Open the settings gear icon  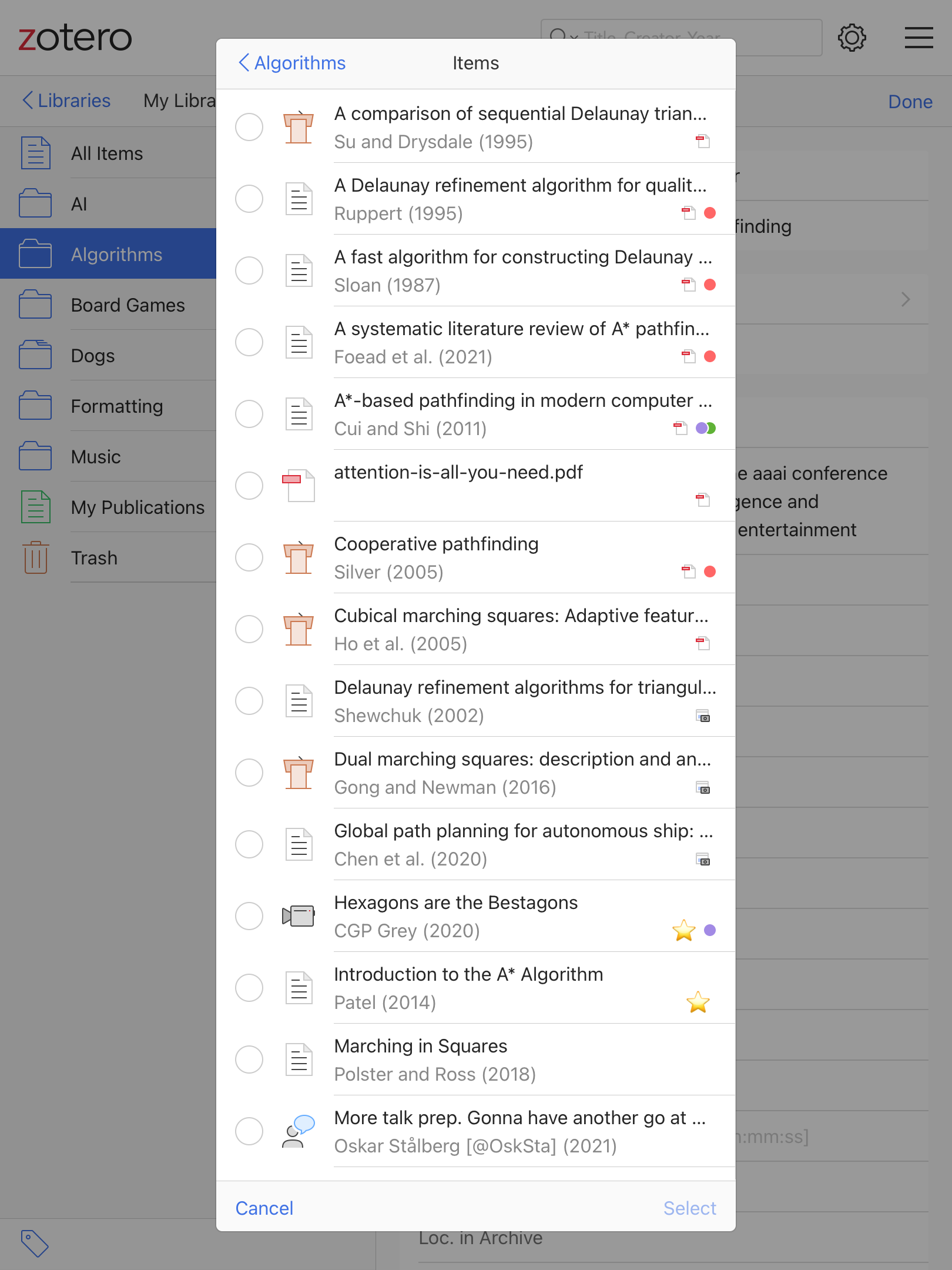852,38
